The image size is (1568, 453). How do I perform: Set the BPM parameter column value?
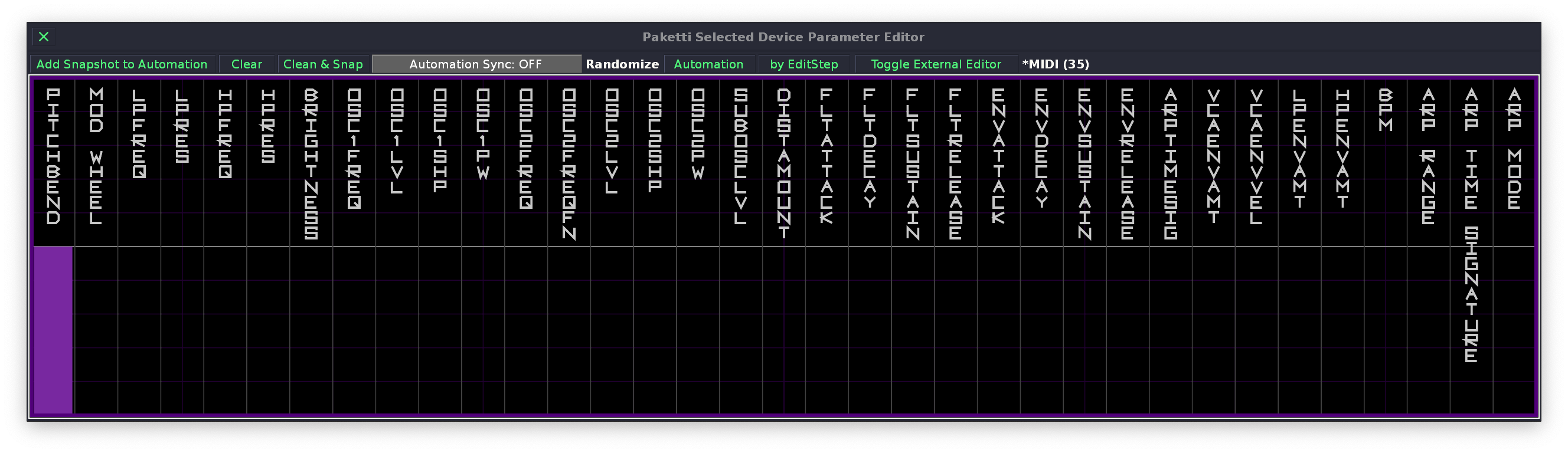coord(1386,330)
